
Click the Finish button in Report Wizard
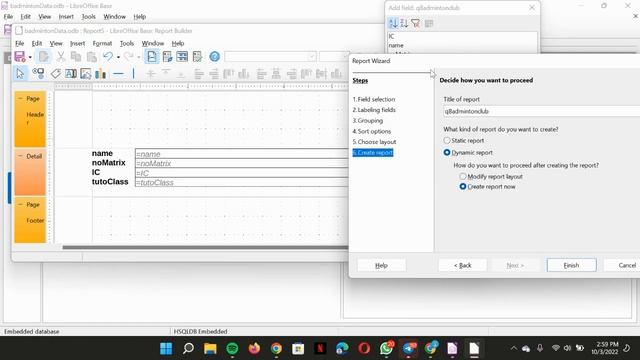(571, 265)
